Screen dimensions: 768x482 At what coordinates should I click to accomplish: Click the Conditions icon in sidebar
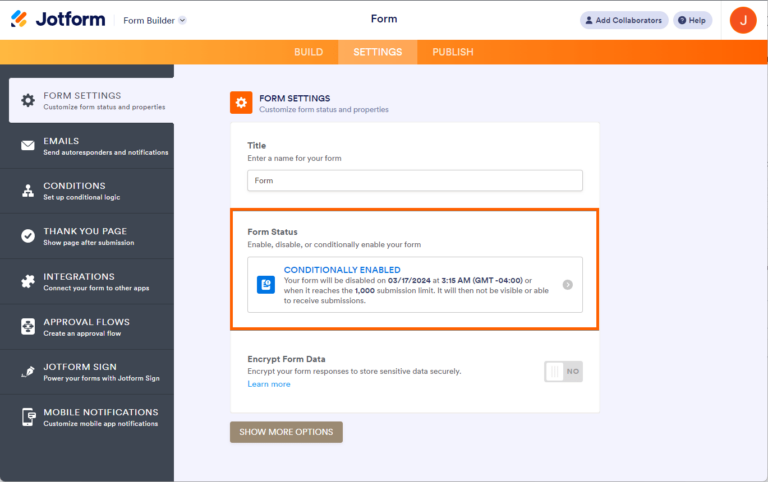tap(28, 191)
